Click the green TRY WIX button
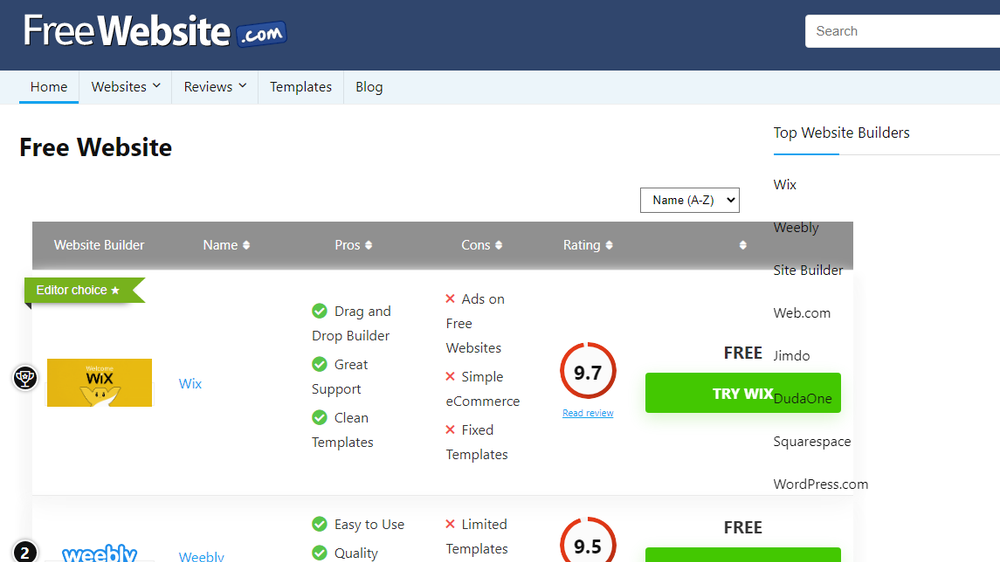The width and height of the screenshot is (1000, 562). [x=742, y=393]
